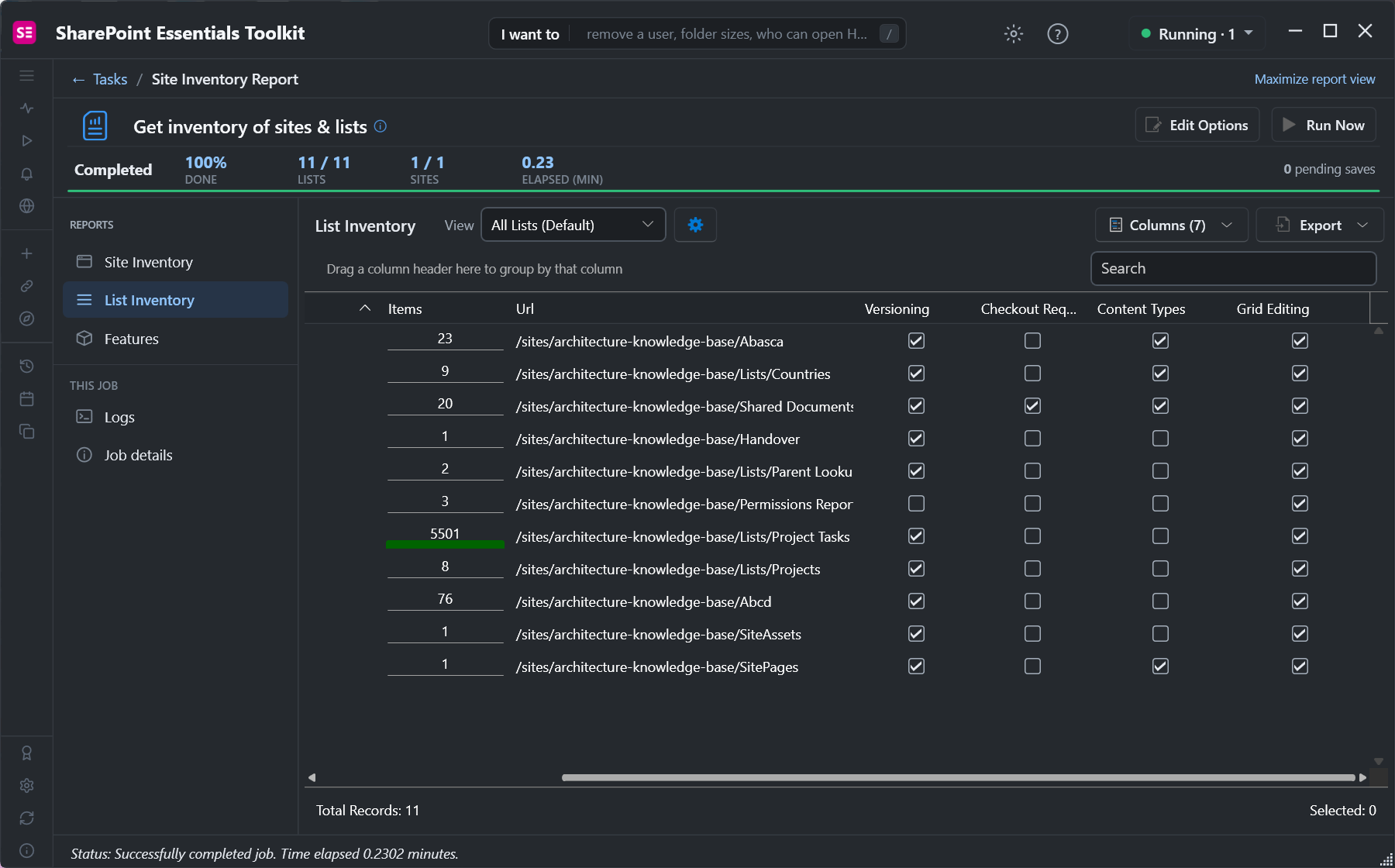Viewport: 1395px width, 868px height.
Task: Click the grid Search field
Action: (x=1233, y=268)
